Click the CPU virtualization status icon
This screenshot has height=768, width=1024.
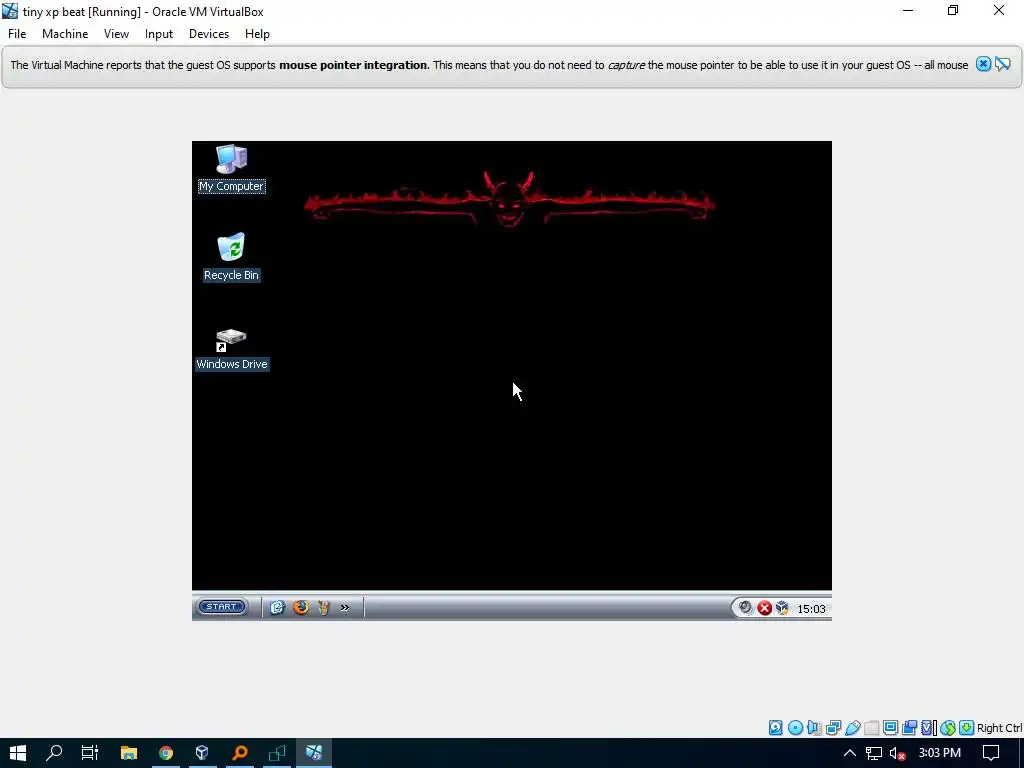pyautogui.click(x=929, y=728)
